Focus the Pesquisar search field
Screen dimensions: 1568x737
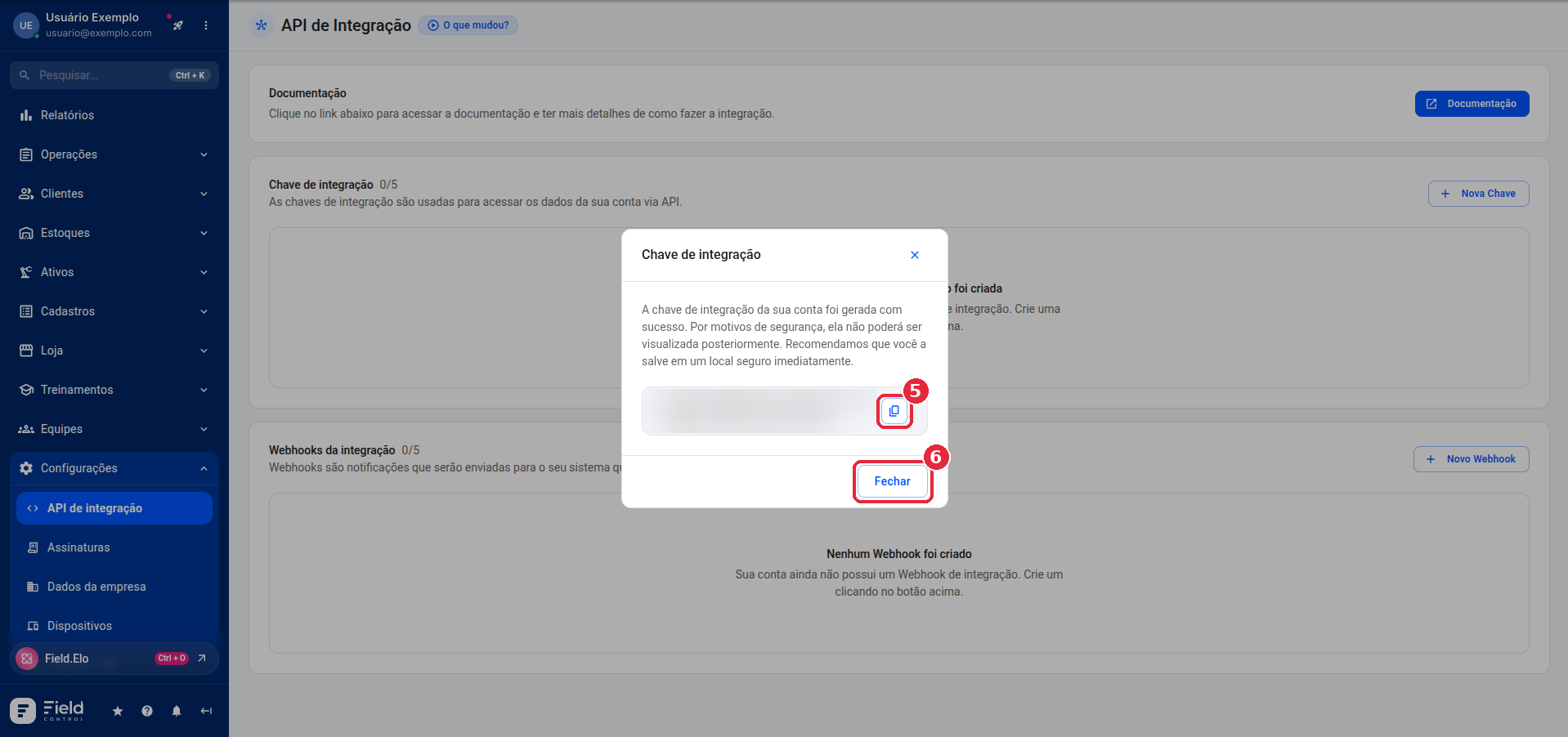(x=114, y=75)
